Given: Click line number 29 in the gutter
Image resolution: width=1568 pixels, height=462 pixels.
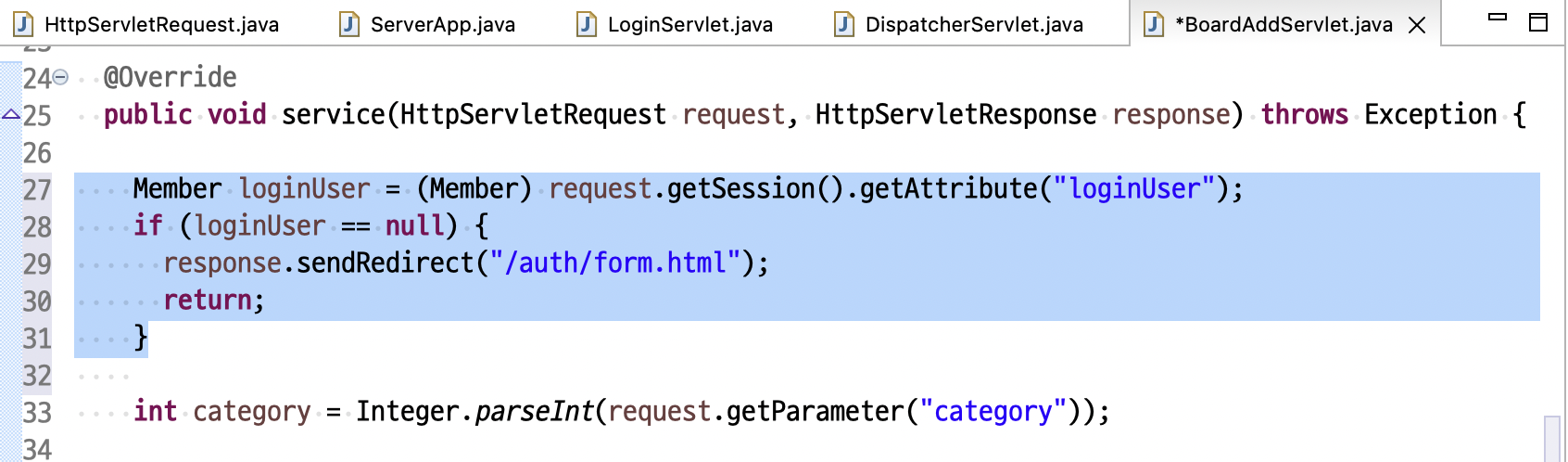Looking at the screenshot, I should click(x=37, y=264).
